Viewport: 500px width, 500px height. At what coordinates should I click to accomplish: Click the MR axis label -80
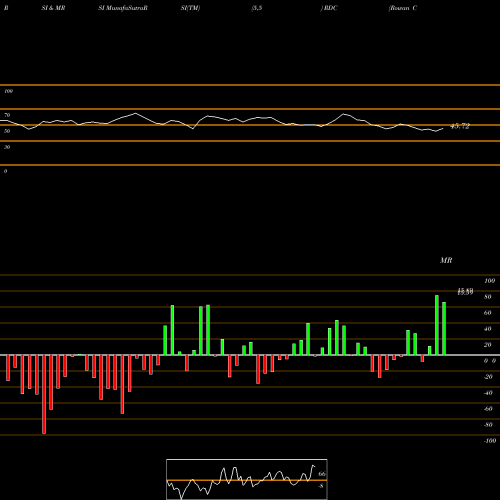pyautogui.click(x=488, y=425)
